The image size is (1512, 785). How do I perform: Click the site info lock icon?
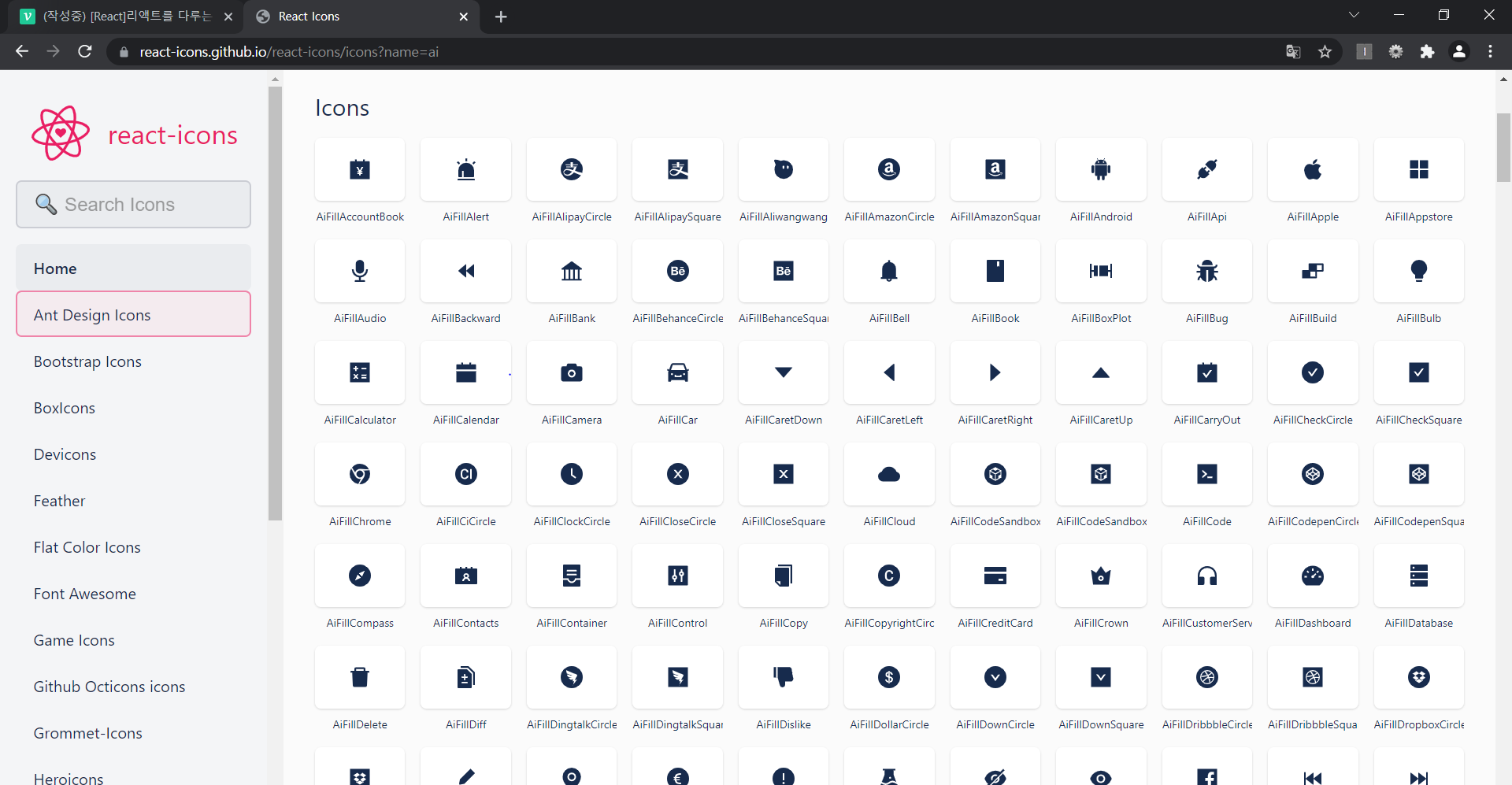123,52
